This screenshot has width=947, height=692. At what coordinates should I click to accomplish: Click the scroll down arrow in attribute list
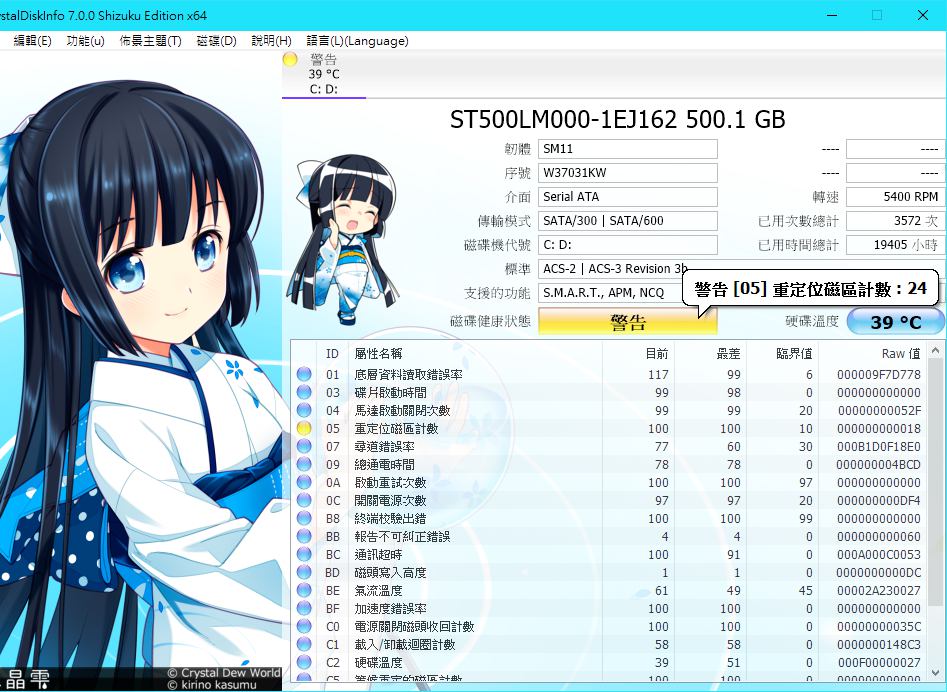point(936,672)
